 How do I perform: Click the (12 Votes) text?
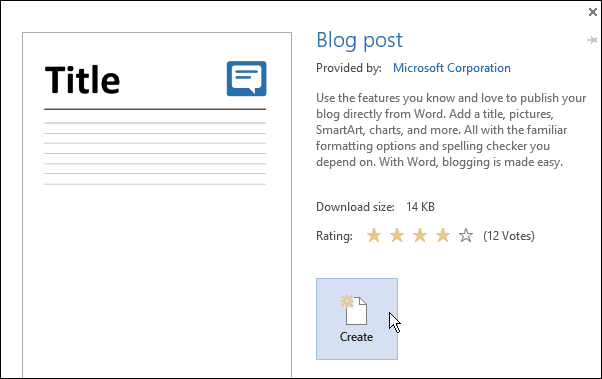pos(509,236)
